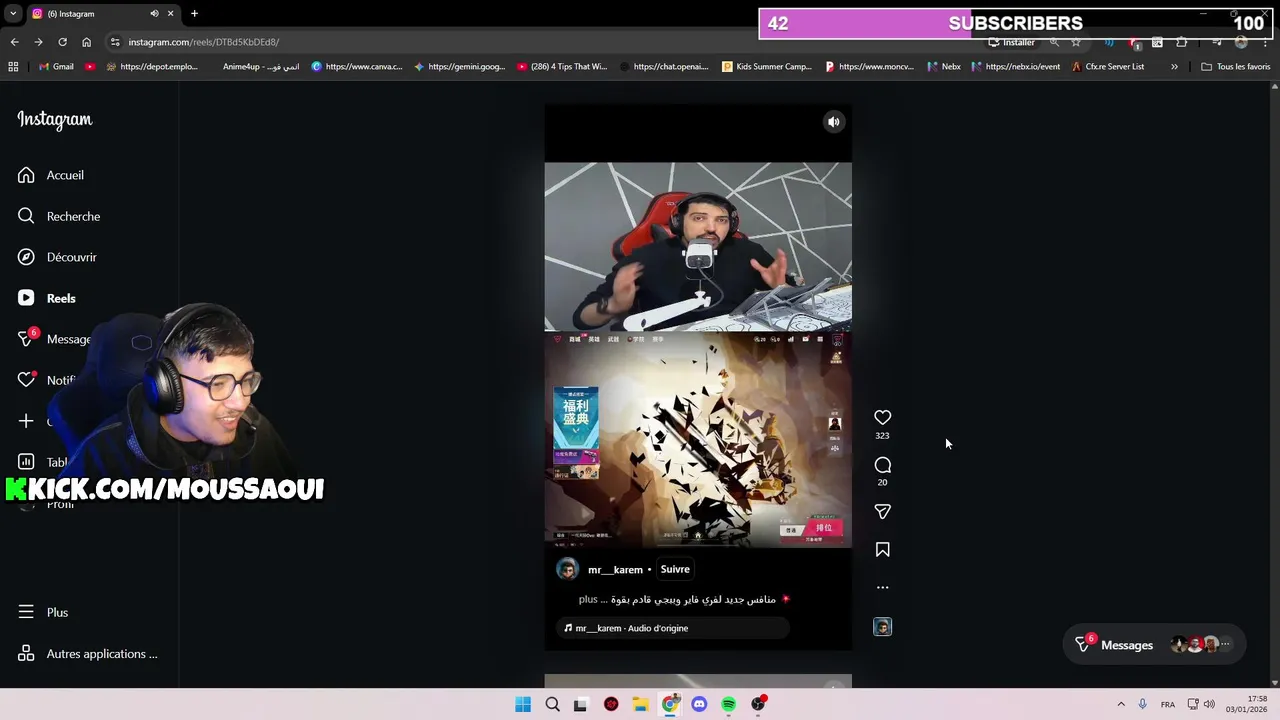Open the Messages sidebar icon with badge
Image resolution: width=1280 pixels, height=720 pixels.
click(26, 339)
